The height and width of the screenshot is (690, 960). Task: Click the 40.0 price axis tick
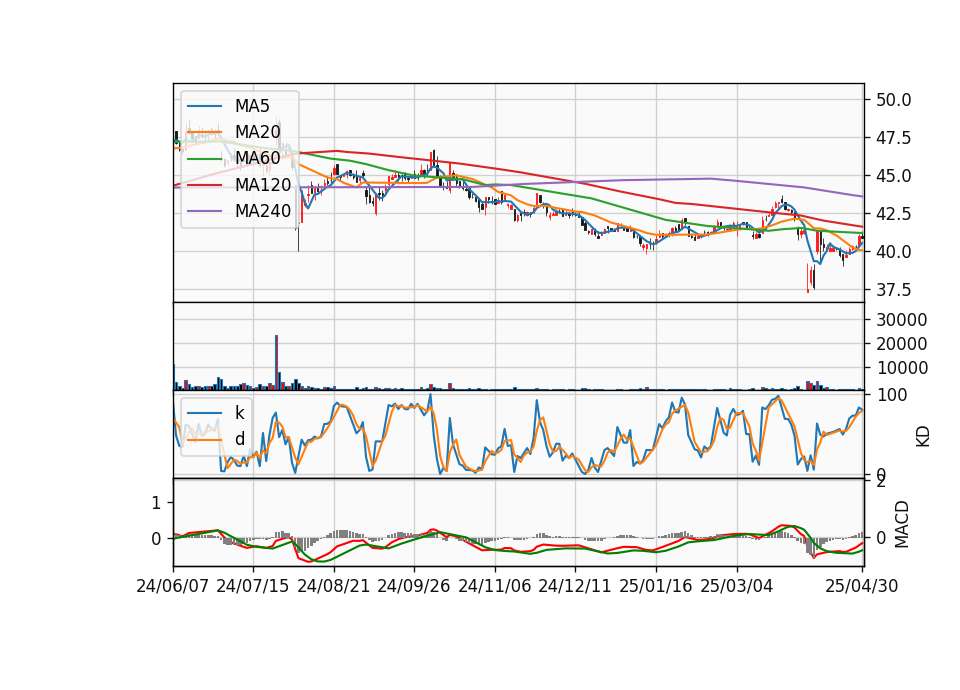[893, 252]
